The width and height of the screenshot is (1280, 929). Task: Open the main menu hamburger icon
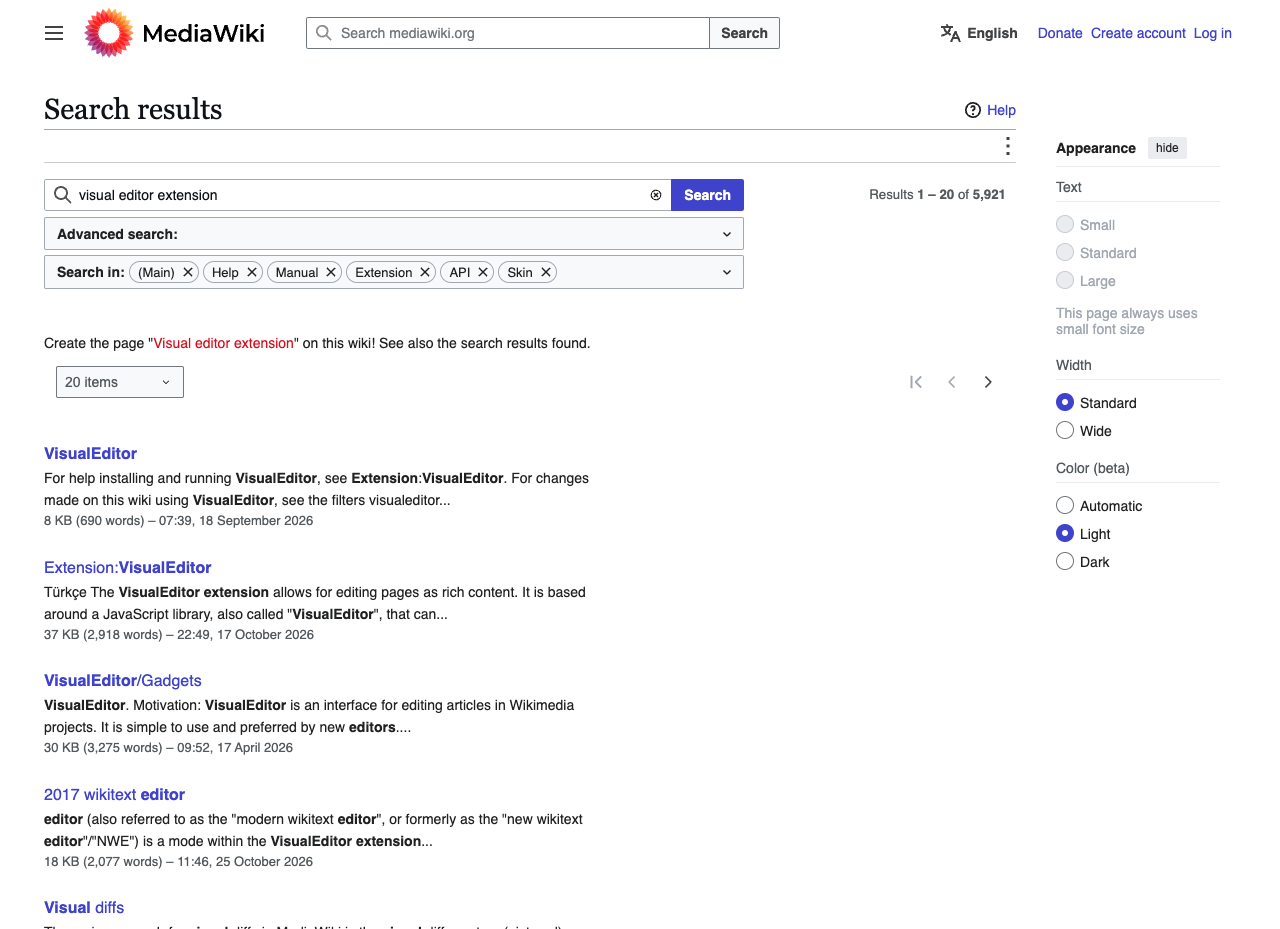[54, 33]
